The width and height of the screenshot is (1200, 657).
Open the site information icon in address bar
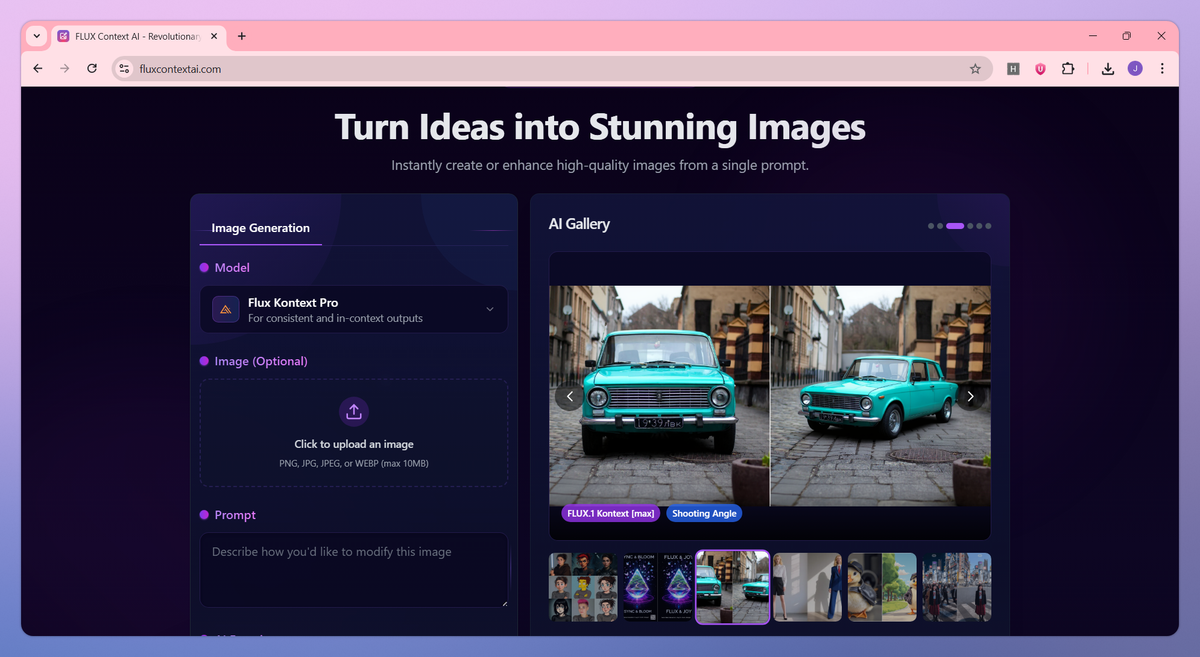(x=124, y=69)
